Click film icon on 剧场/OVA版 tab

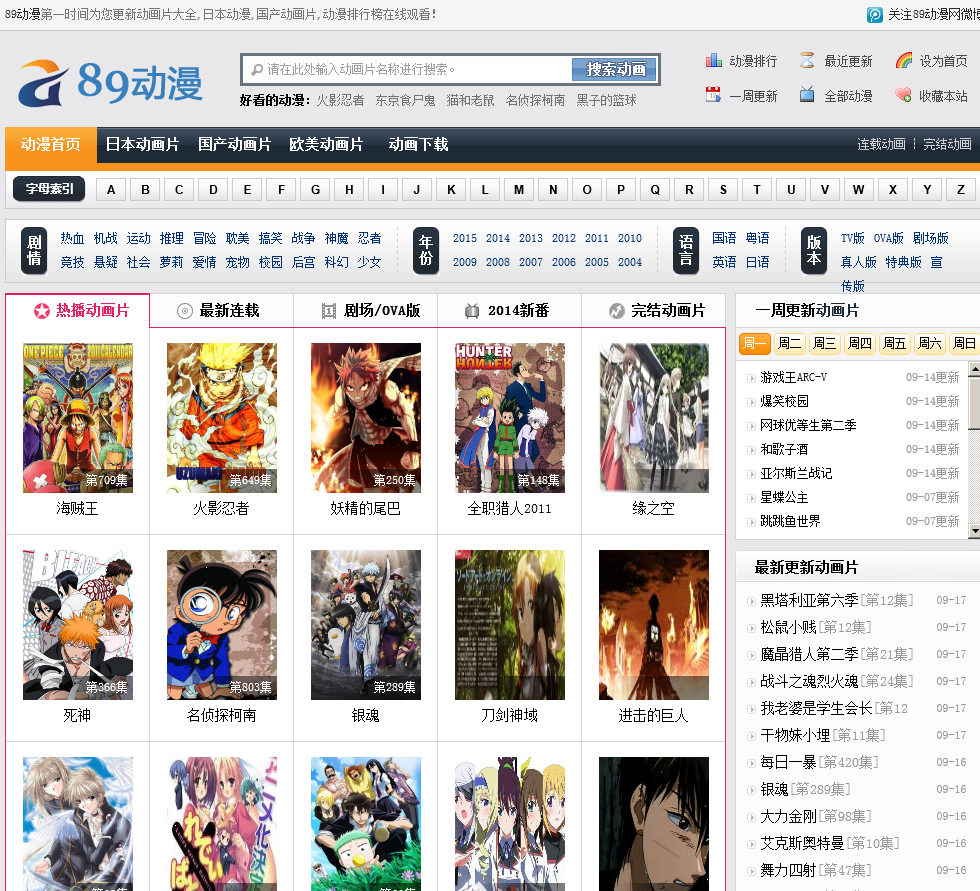(329, 311)
